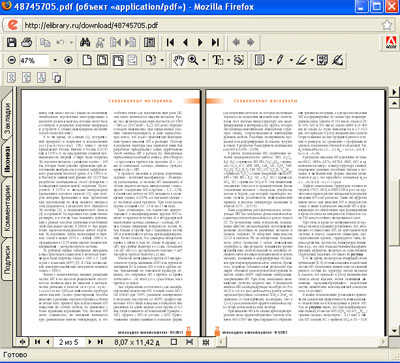
Task: Open the rotate view dropdown arrow
Action: [162, 61]
